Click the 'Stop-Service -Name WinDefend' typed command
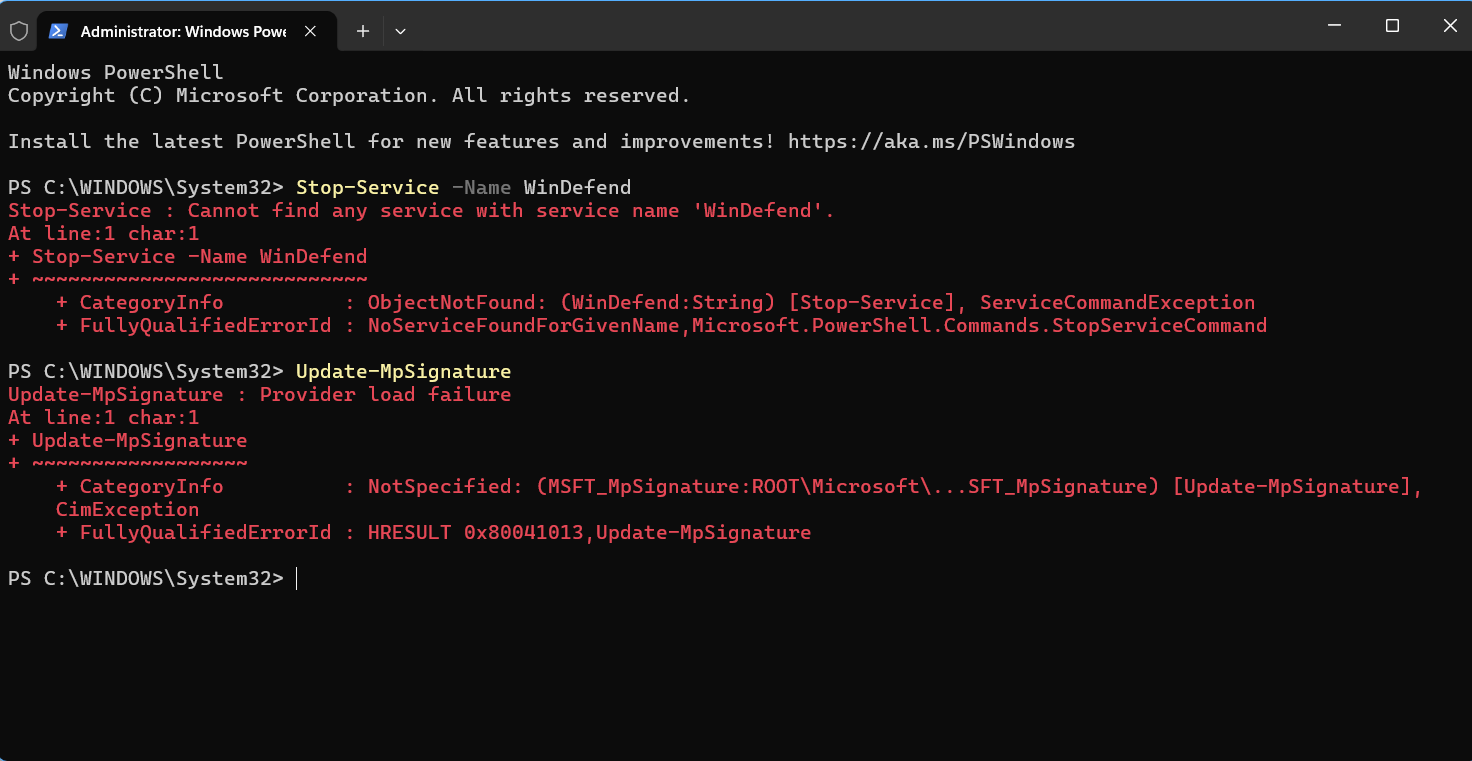Viewport: 1472px width, 761px height. pyautogui.click(x=463, y=187)
